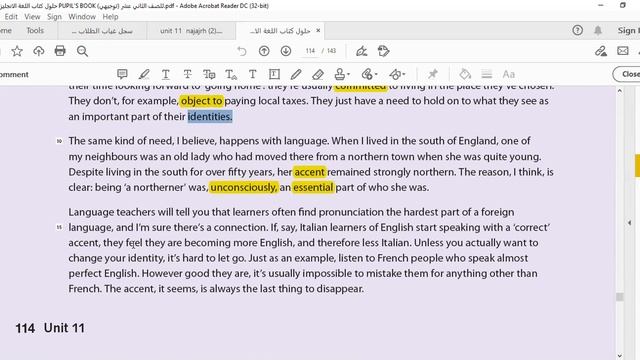The width and height of the screenshot is (640, 360).
Task: Click the color fill bucket icon
Action: pos(465,74)
